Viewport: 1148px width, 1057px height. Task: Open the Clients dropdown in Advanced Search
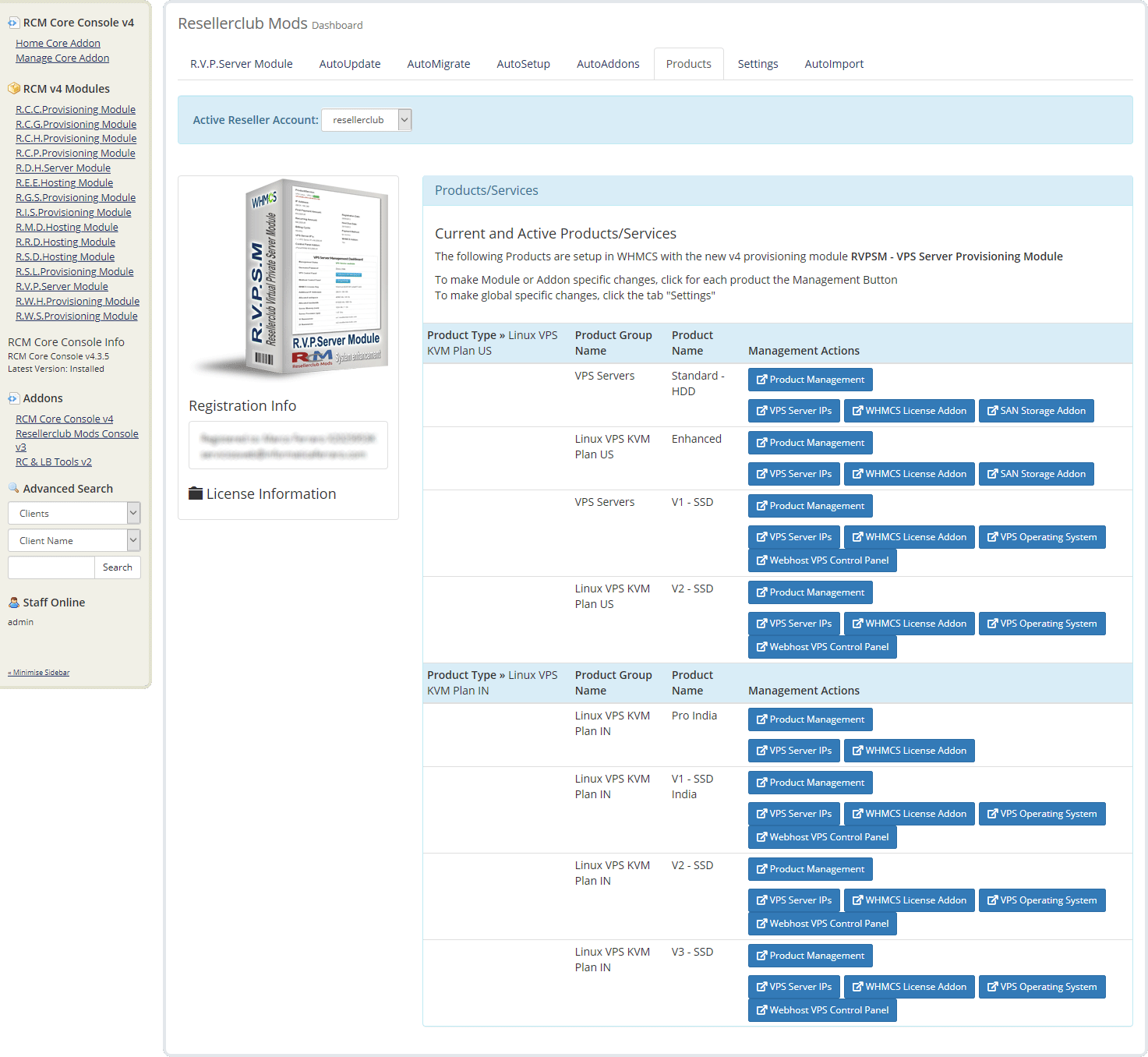pos(74,513)
